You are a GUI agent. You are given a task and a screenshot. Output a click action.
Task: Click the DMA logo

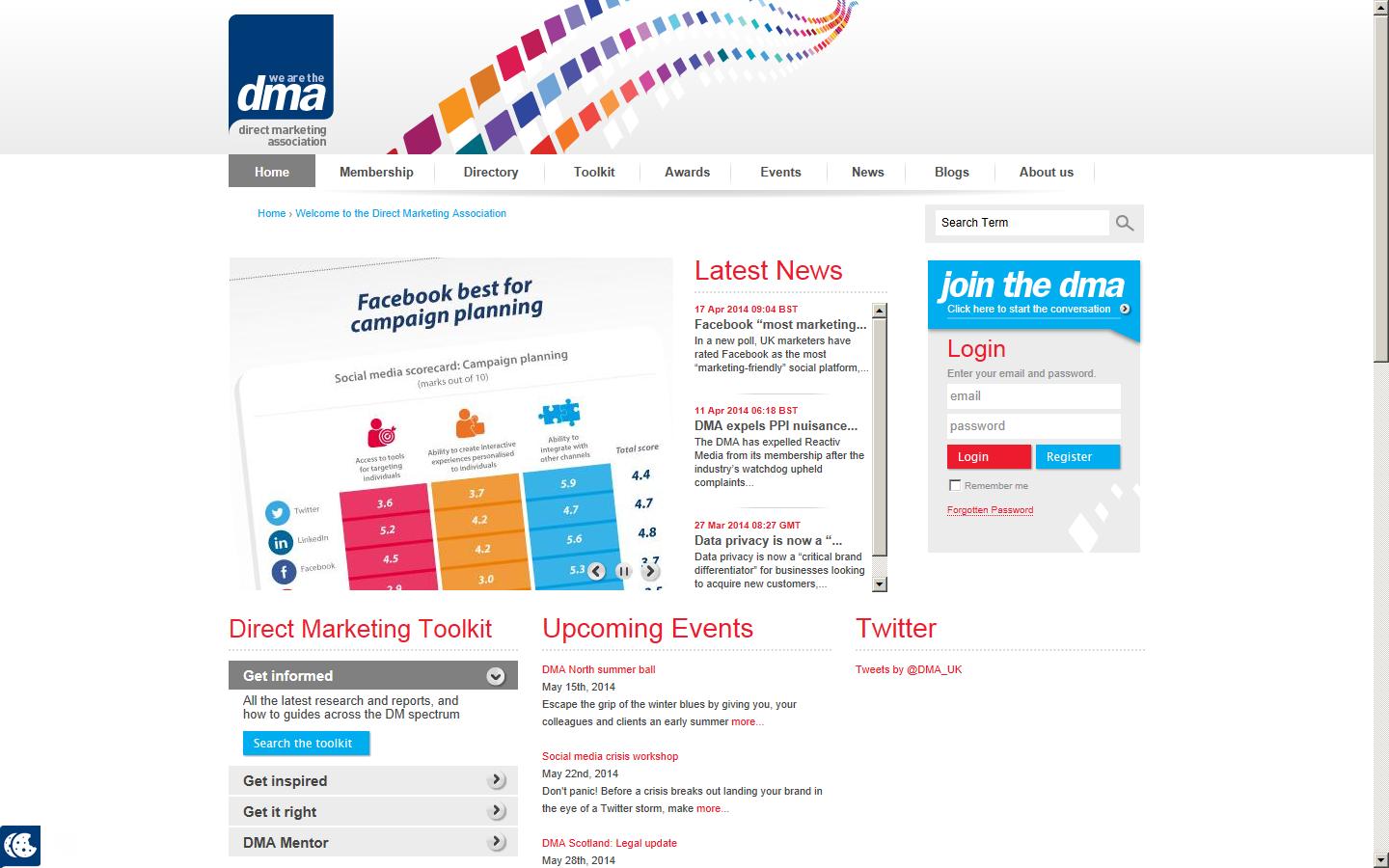click(280, 80)
